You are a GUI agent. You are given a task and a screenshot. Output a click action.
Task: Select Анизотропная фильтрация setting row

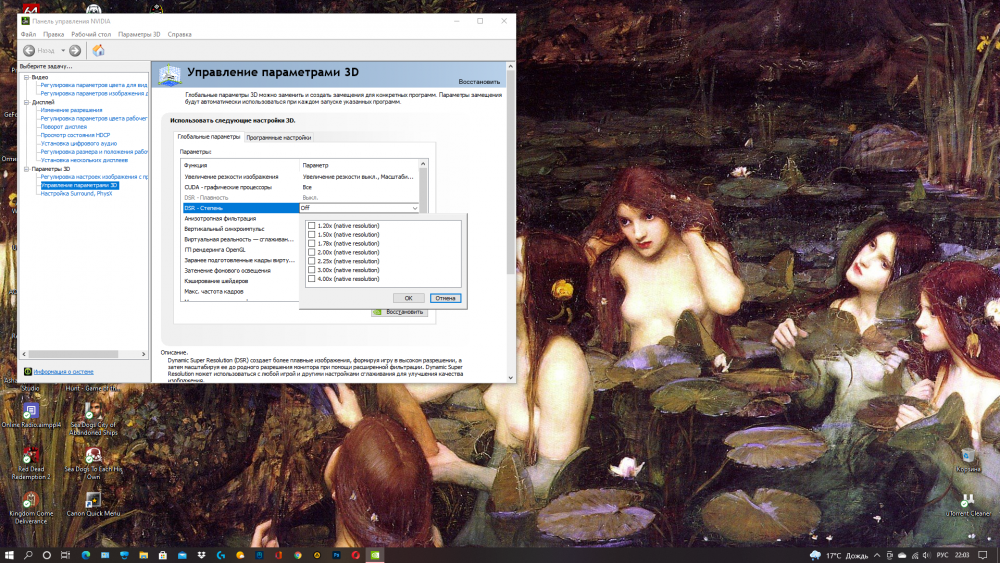(240, 218)
